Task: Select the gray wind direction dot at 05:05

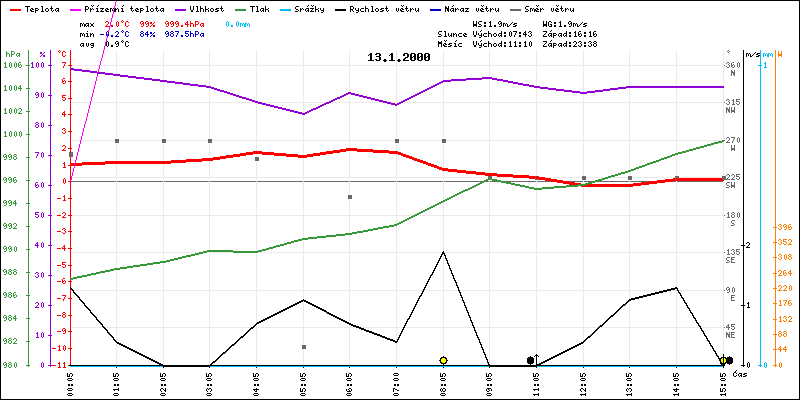Action: (303, 347)
